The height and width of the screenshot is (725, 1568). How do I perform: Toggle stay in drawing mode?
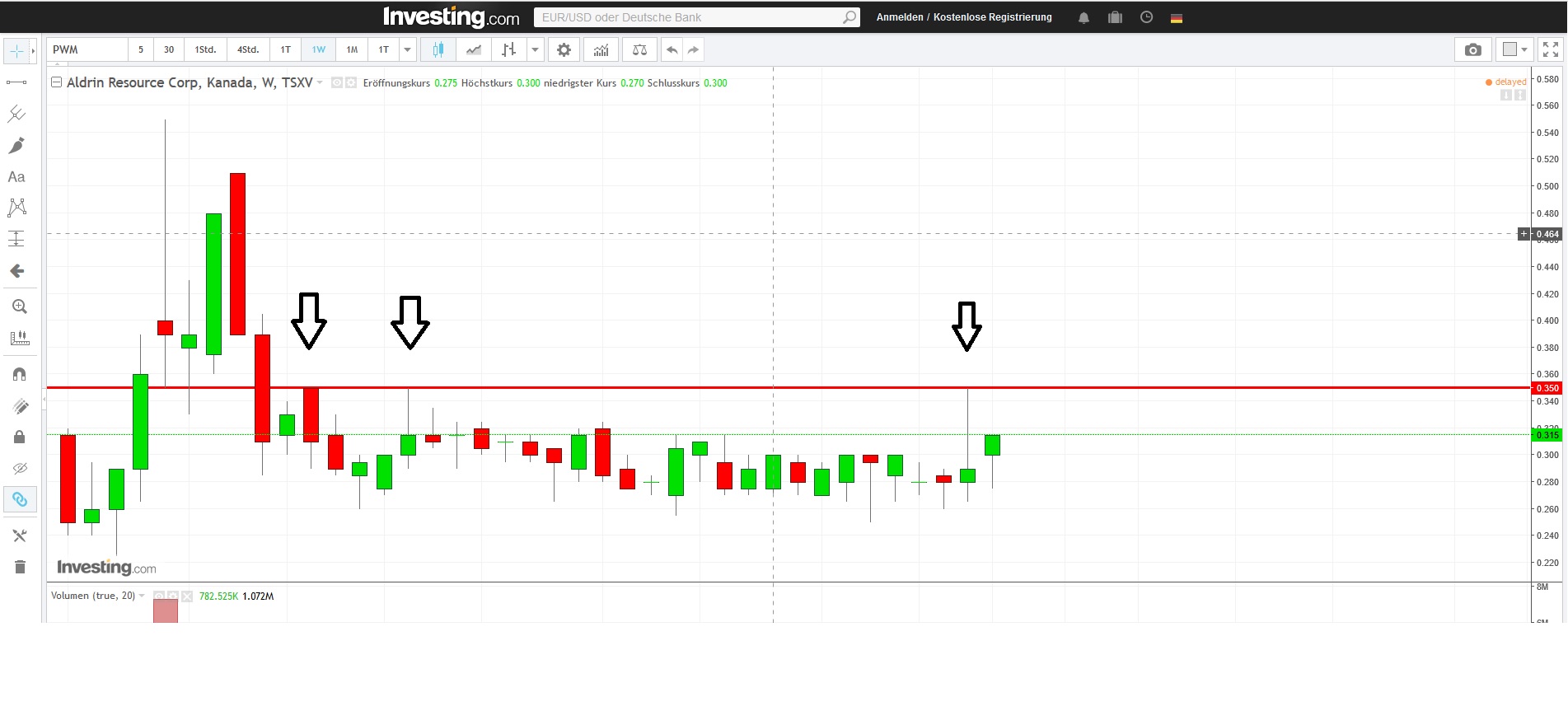(x=20, y=405)
